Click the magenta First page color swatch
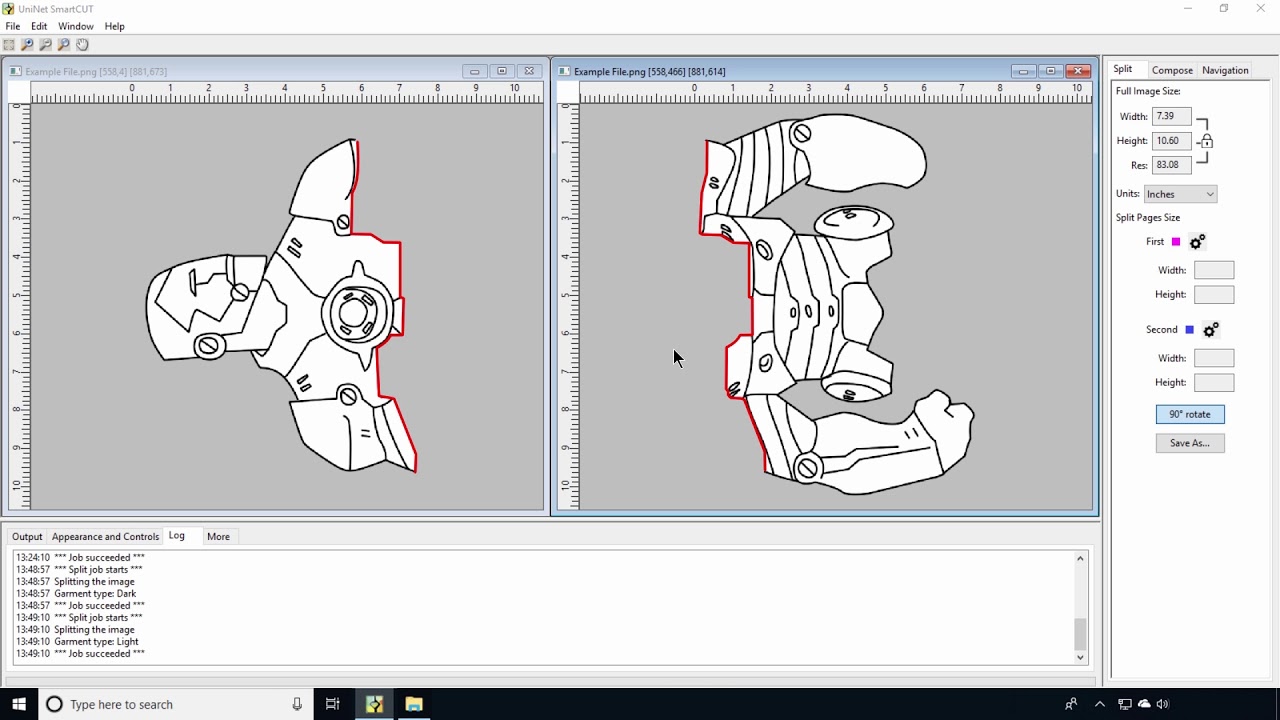The height and width of the screenshot is (720, 1280). click(1176, 242)
